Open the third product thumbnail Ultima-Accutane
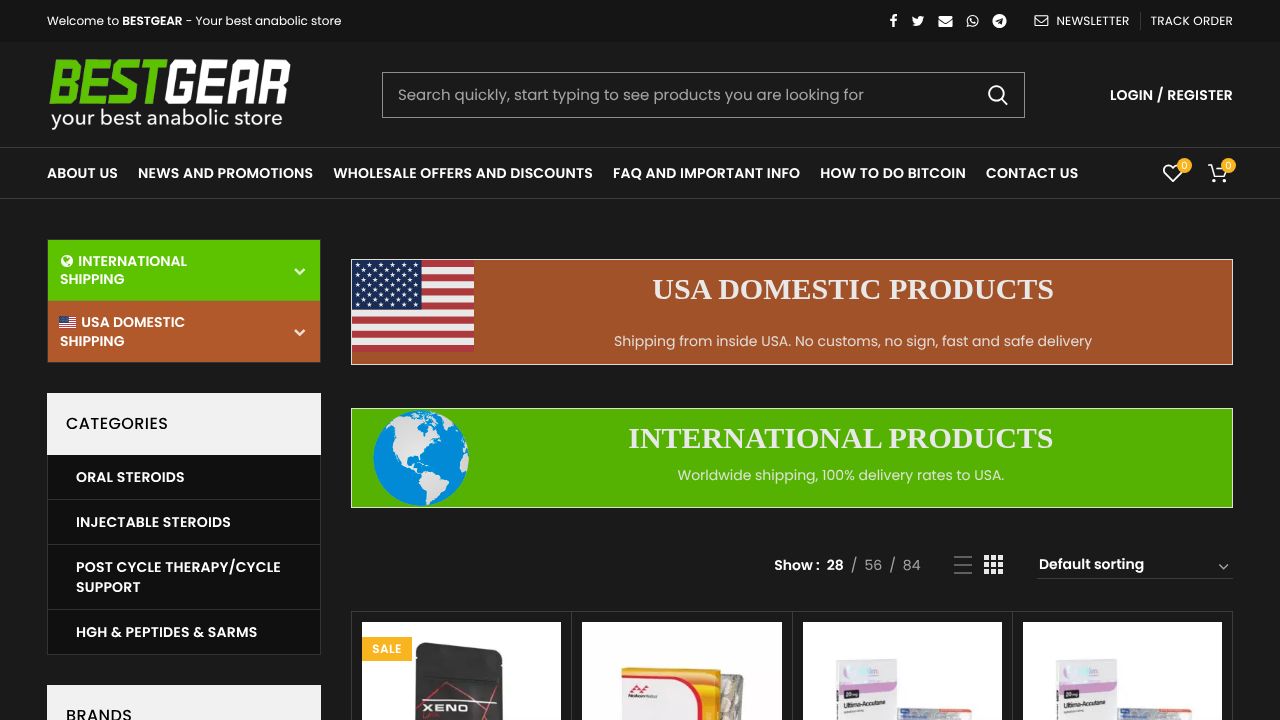 [902, 671]
